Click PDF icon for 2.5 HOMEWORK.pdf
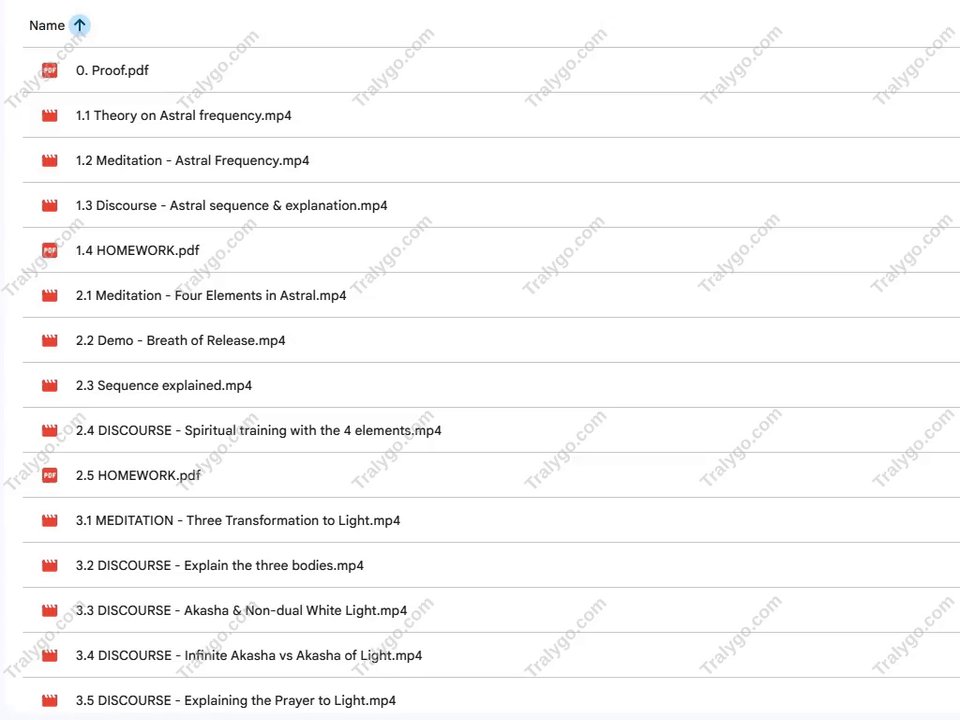Viewport: 960px width, 720px height. point(50,475)
